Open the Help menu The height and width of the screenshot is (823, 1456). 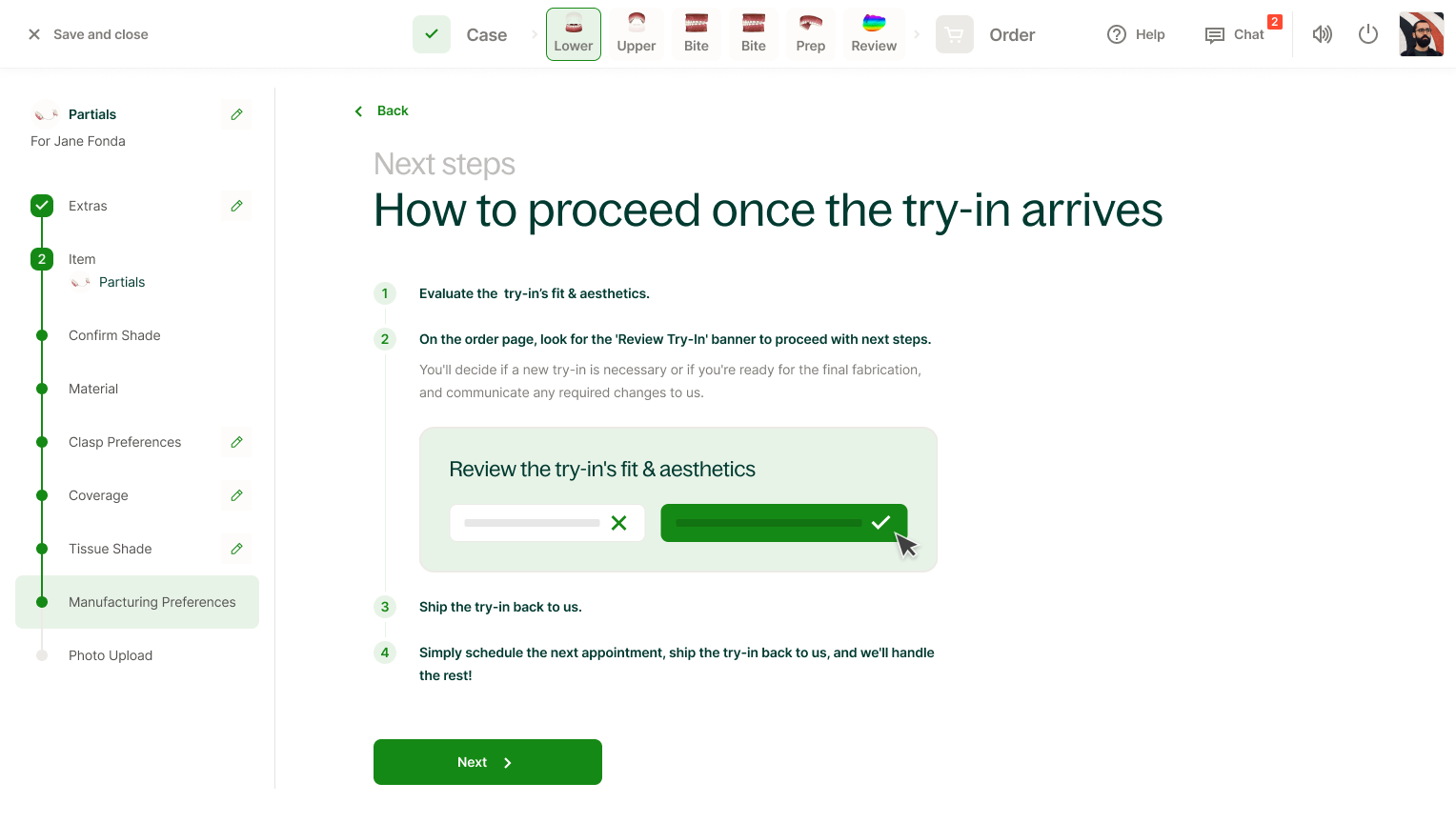(x=1136, y=34)
